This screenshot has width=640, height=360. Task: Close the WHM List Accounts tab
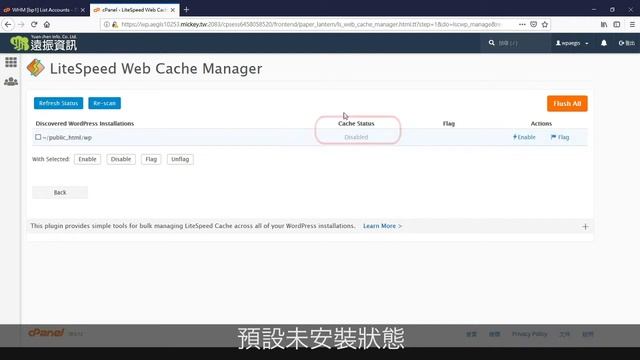(x=83, y=10)
